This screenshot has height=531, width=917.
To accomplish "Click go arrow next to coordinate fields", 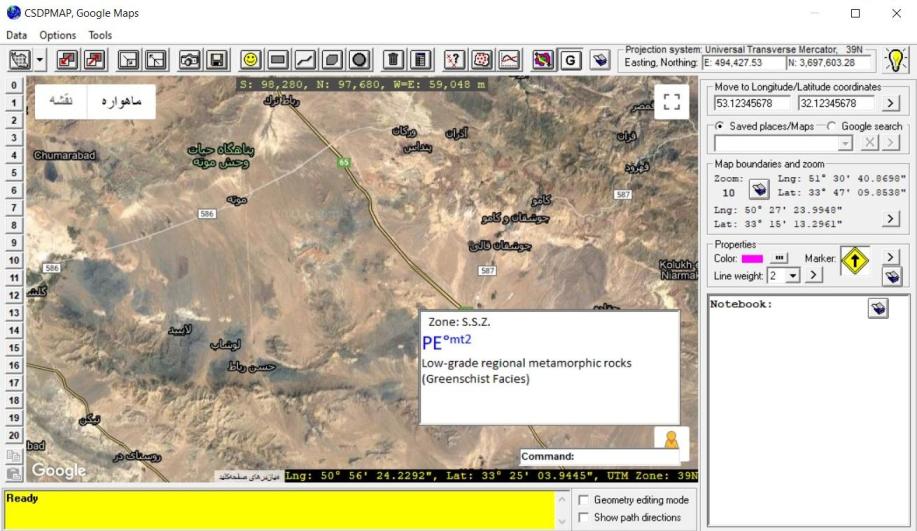I will (890, 103).
